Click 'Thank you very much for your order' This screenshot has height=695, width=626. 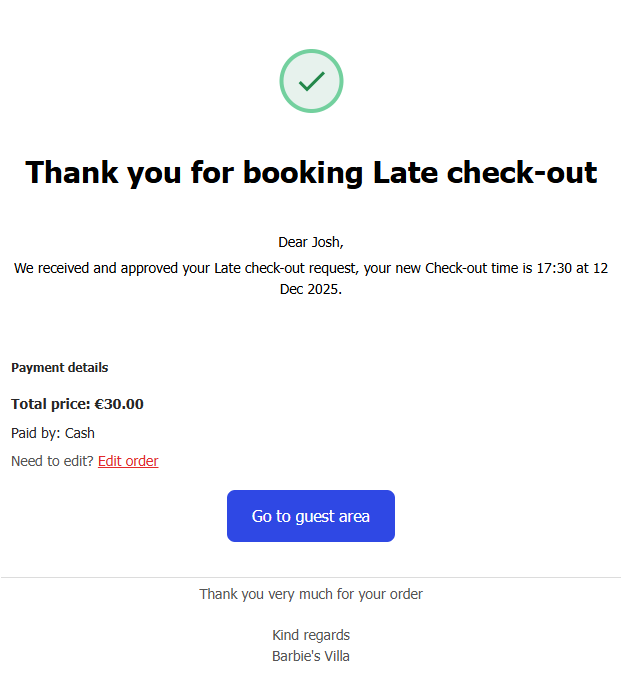tap(311, 594)
